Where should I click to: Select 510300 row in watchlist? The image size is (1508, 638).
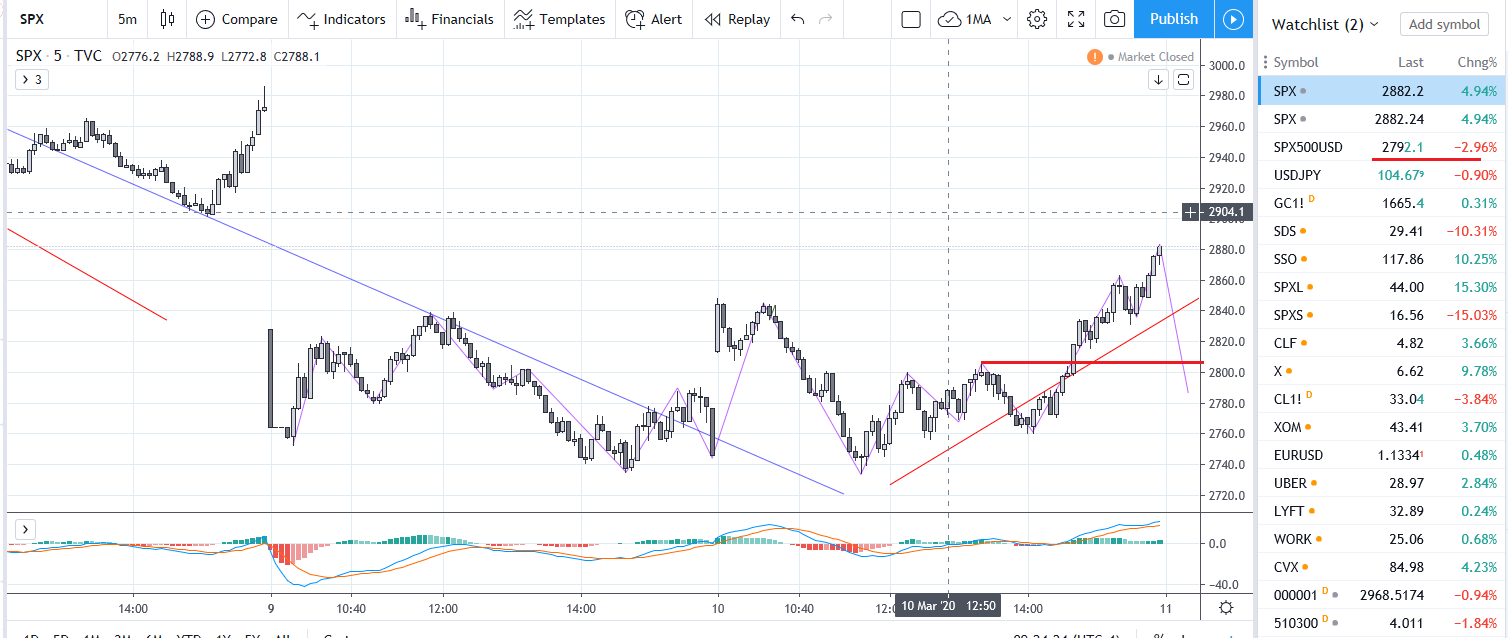[x=1382, y=623]
